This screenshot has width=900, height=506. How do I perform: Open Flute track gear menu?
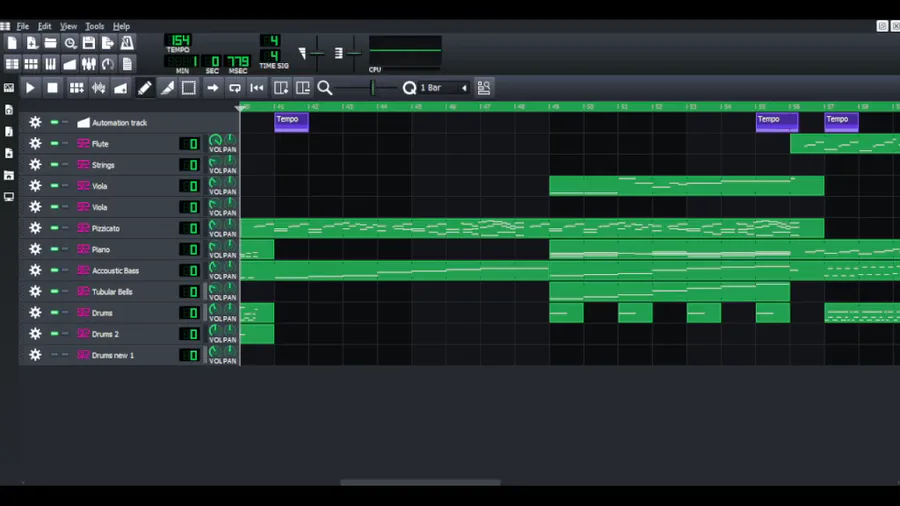pos(35,143)
